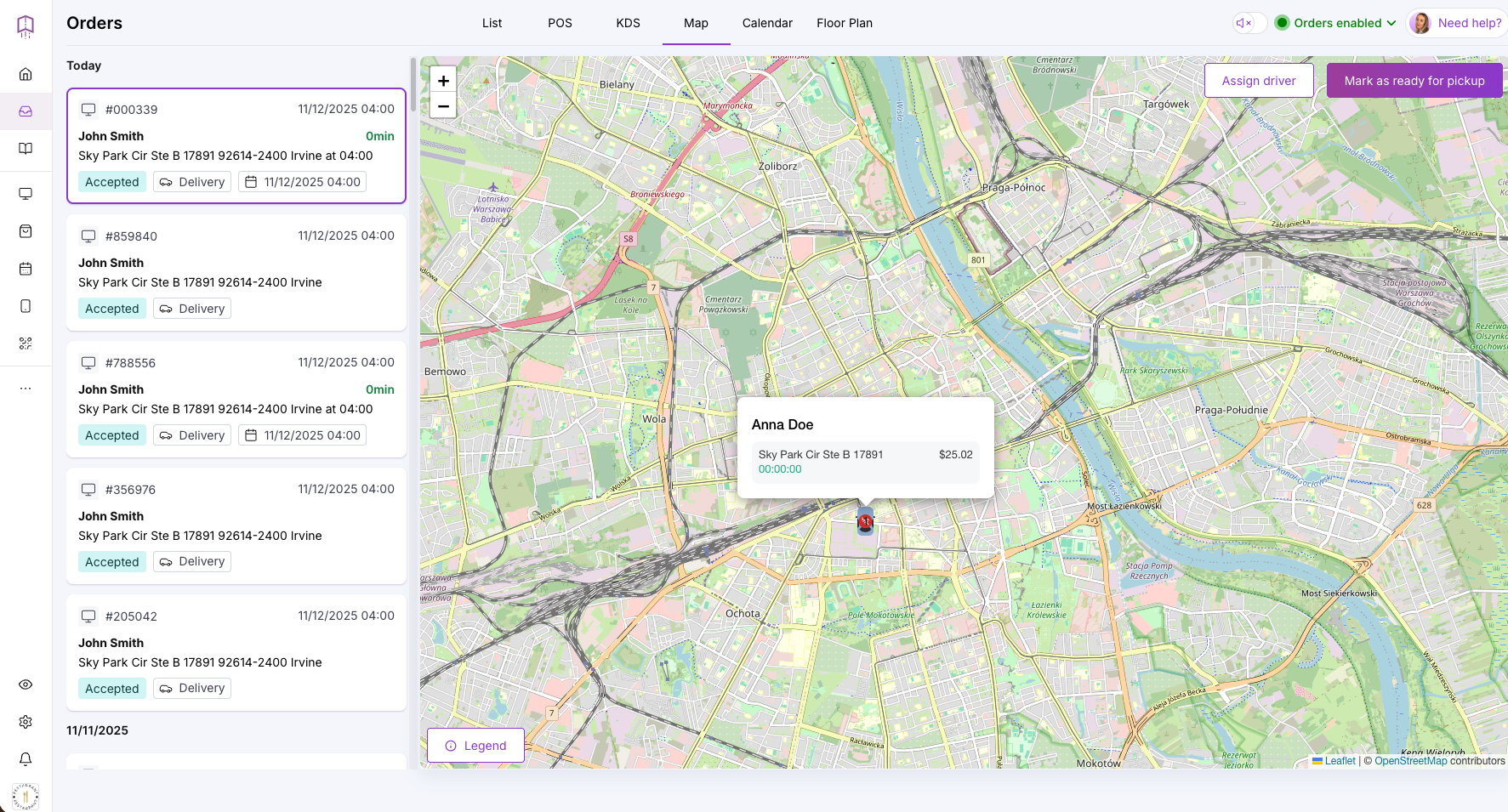Screen dimensions: 1508x812
Task: Zoom in on the map with plus
Action: click(443, 80)
